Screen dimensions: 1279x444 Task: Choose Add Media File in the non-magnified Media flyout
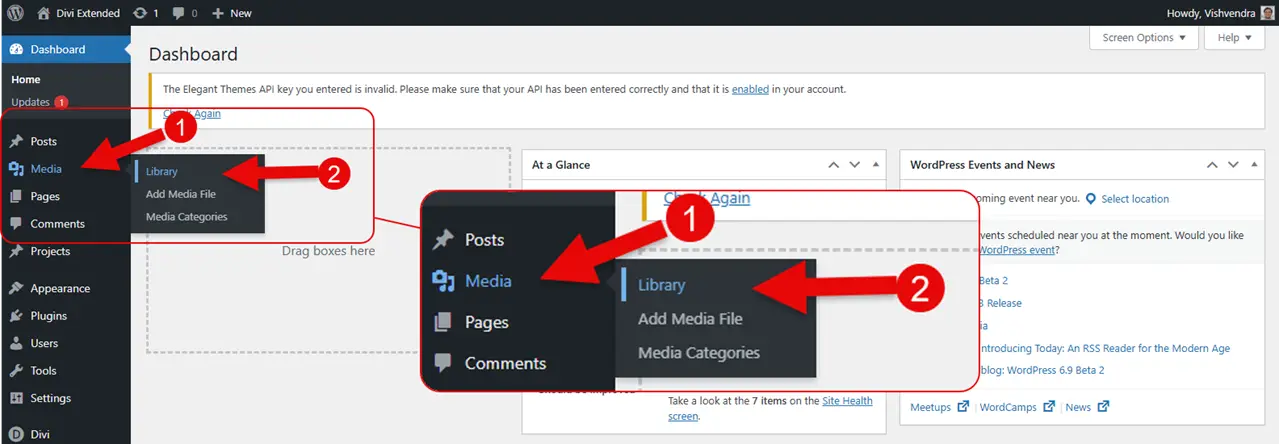pyautogui.click(x=181, y=194)
